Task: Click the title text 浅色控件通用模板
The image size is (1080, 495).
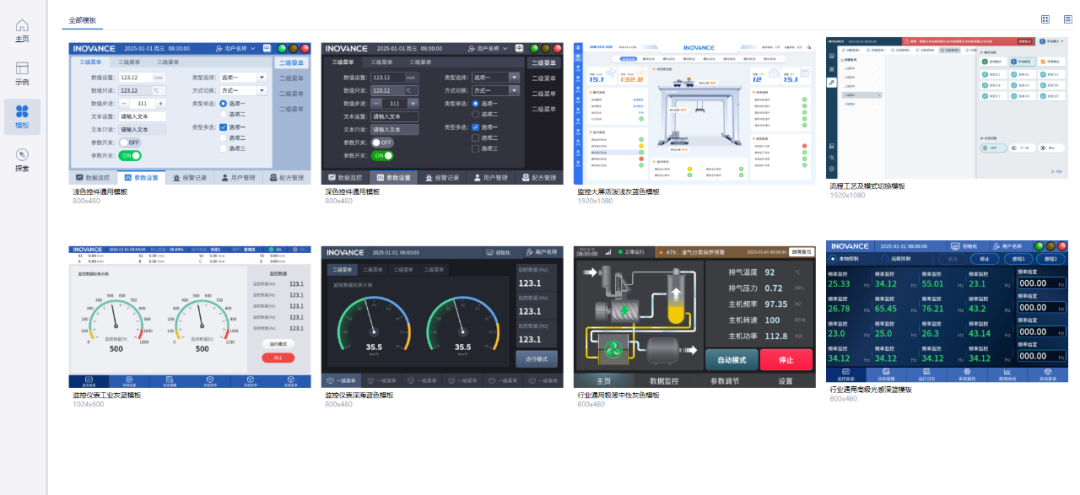Action: click(x=100, y=192)
